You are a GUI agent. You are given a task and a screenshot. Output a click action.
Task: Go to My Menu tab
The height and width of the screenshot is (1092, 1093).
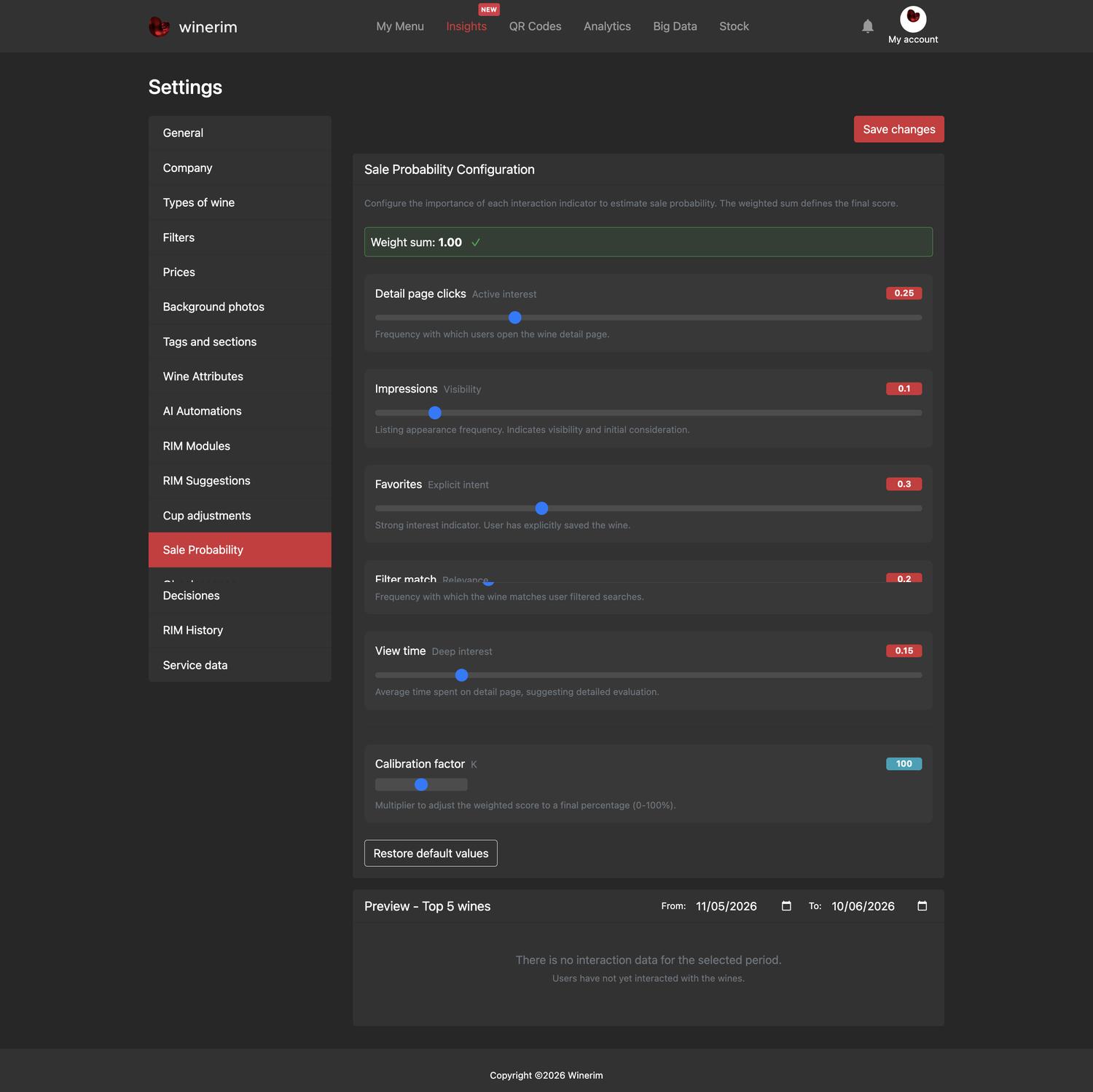tap(400, 26)
